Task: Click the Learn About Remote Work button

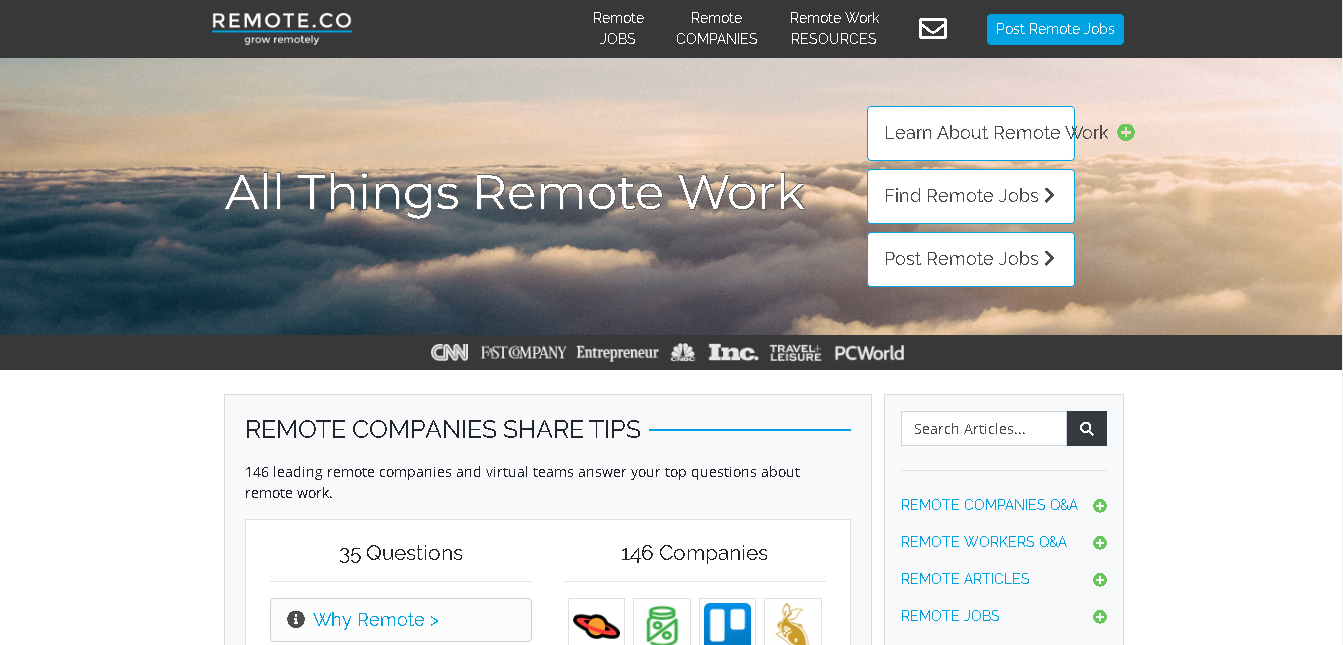Action: pyautogui.click(x=971, y=133)
